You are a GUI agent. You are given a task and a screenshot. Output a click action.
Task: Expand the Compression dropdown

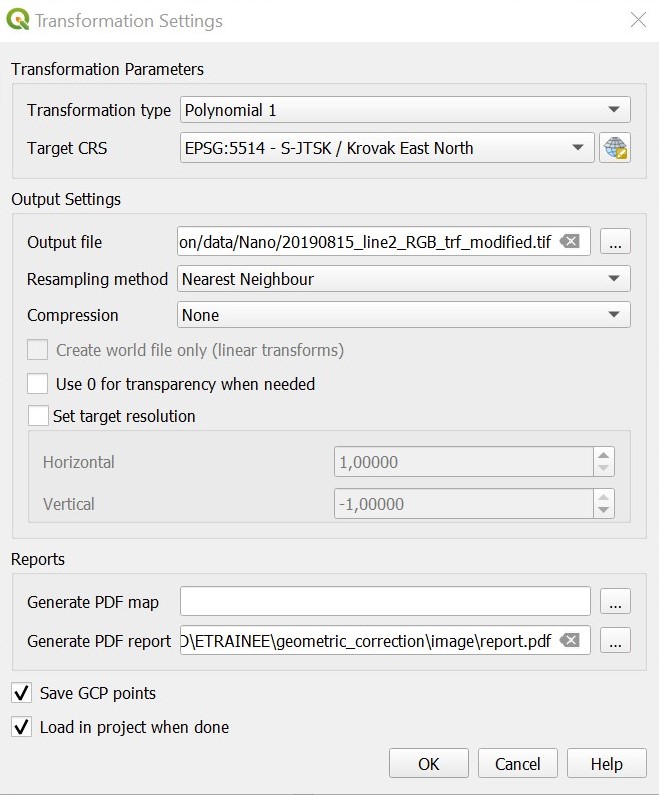tap(404, 315)
